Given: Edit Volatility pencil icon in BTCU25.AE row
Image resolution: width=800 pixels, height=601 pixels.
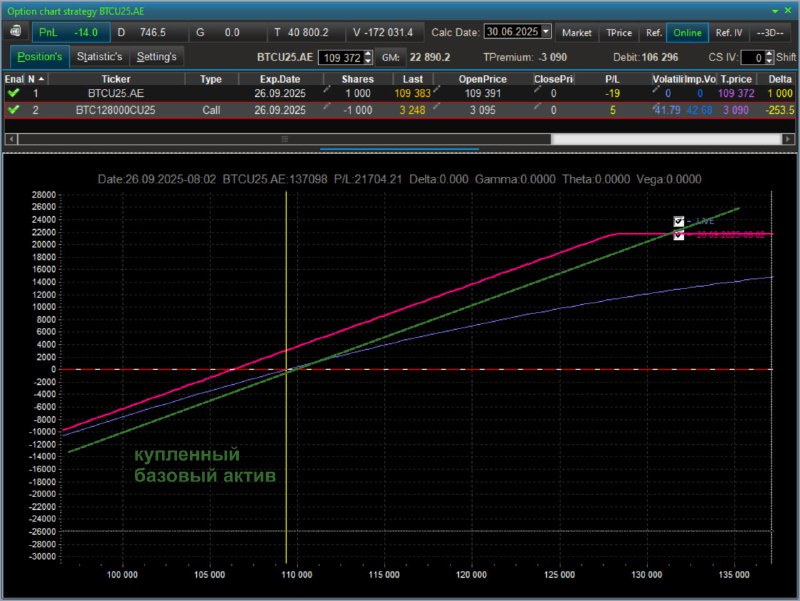Looking at the screenshot, I should [x=656, y=89].
